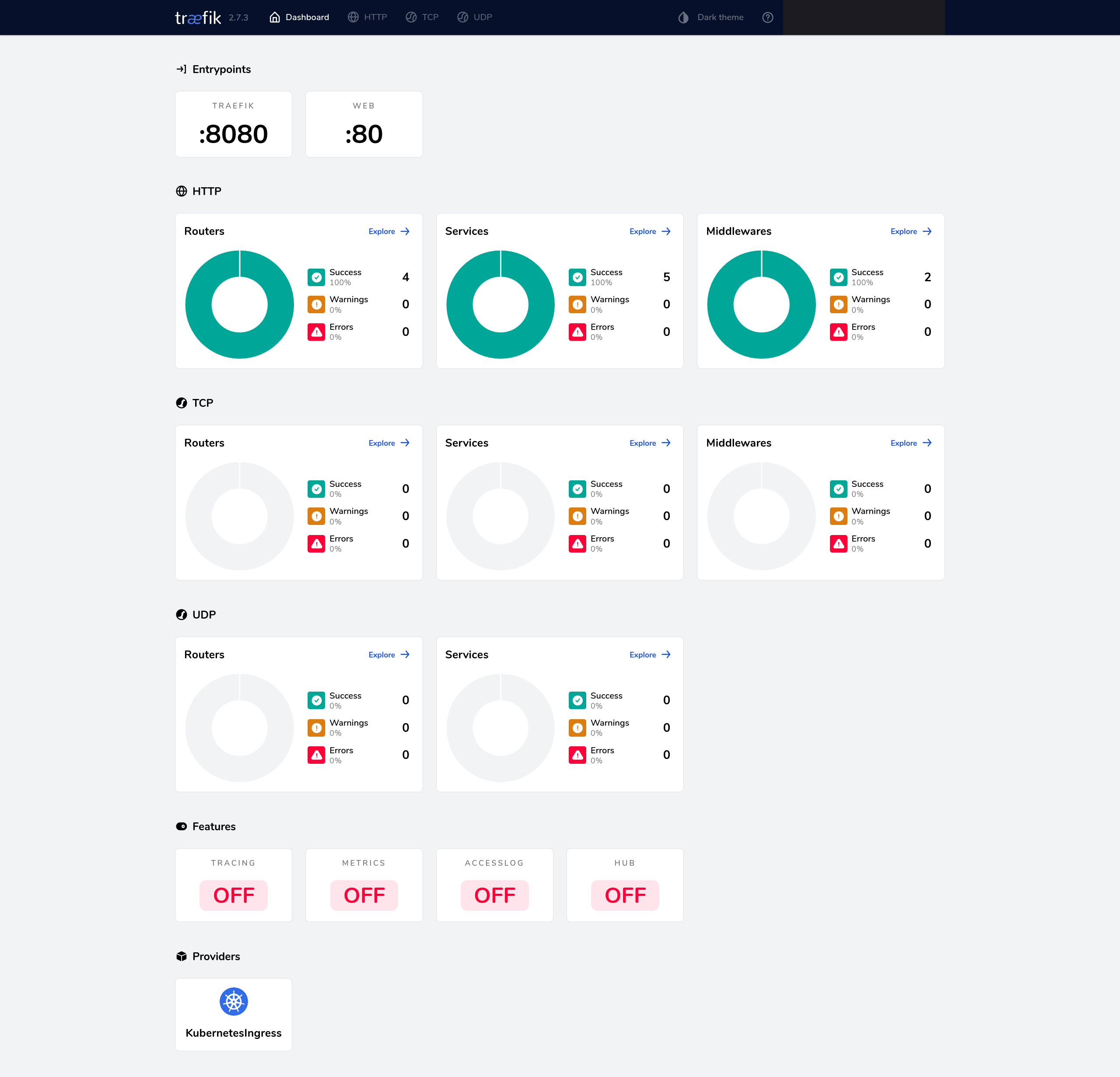Click the AccessLog OFF badge
Image resolution: width=1120 pixels, height=1077 pixels.
[495, 895]
